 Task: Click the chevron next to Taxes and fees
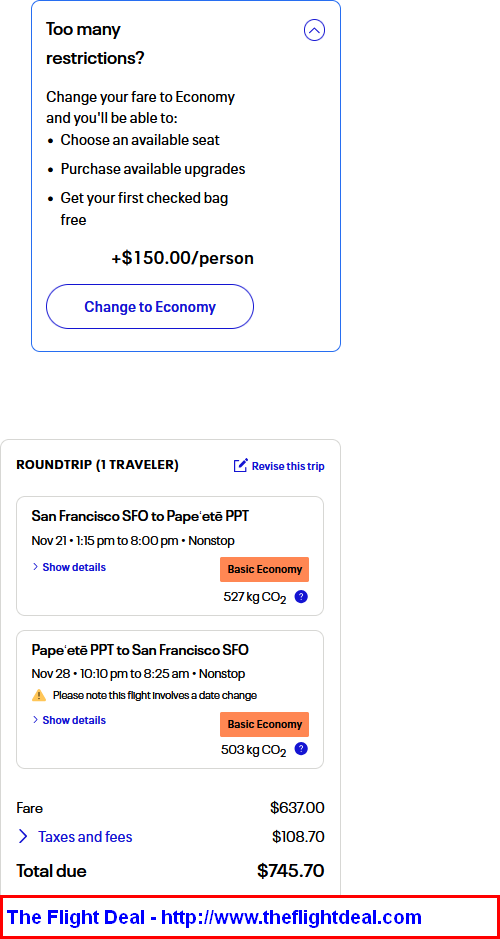[23, 837]
